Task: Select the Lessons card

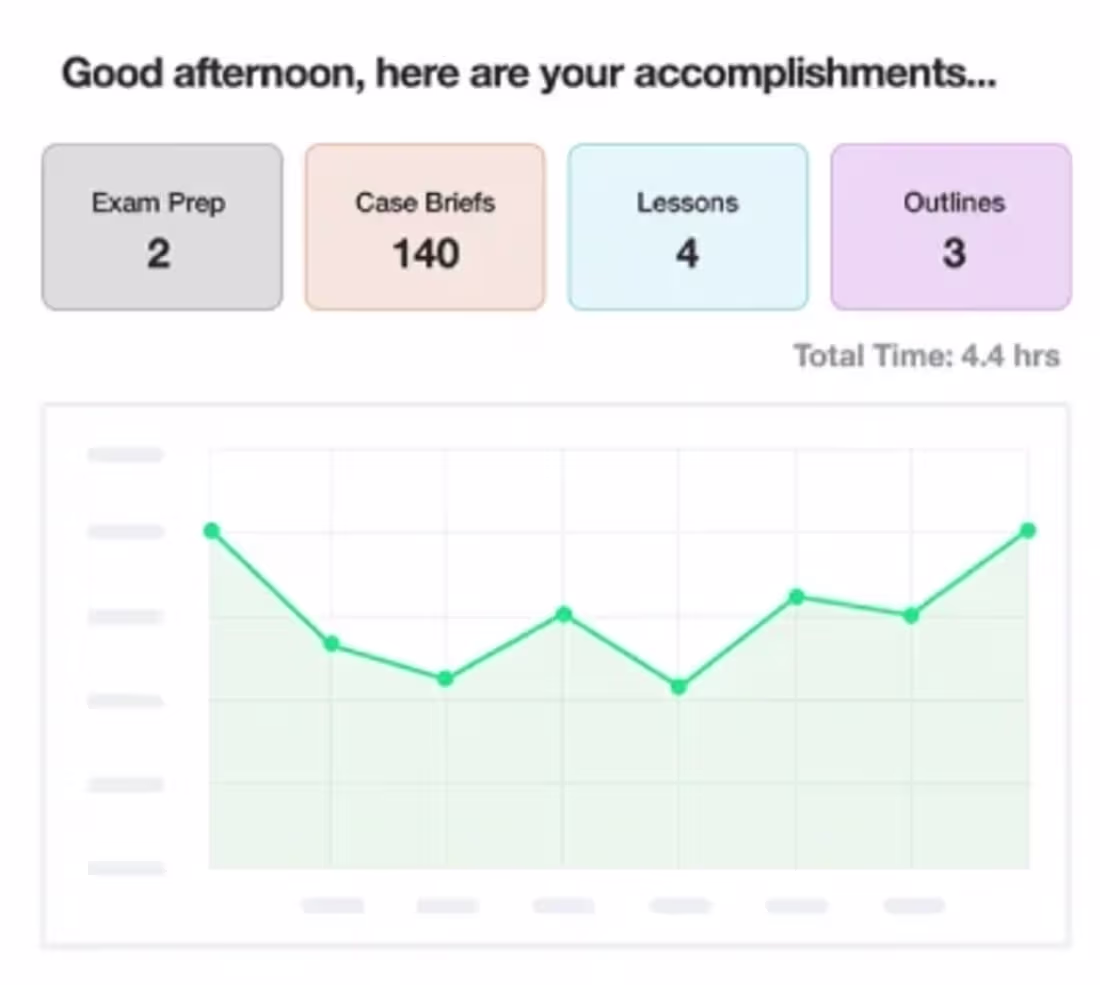Action: pos(688,227)
